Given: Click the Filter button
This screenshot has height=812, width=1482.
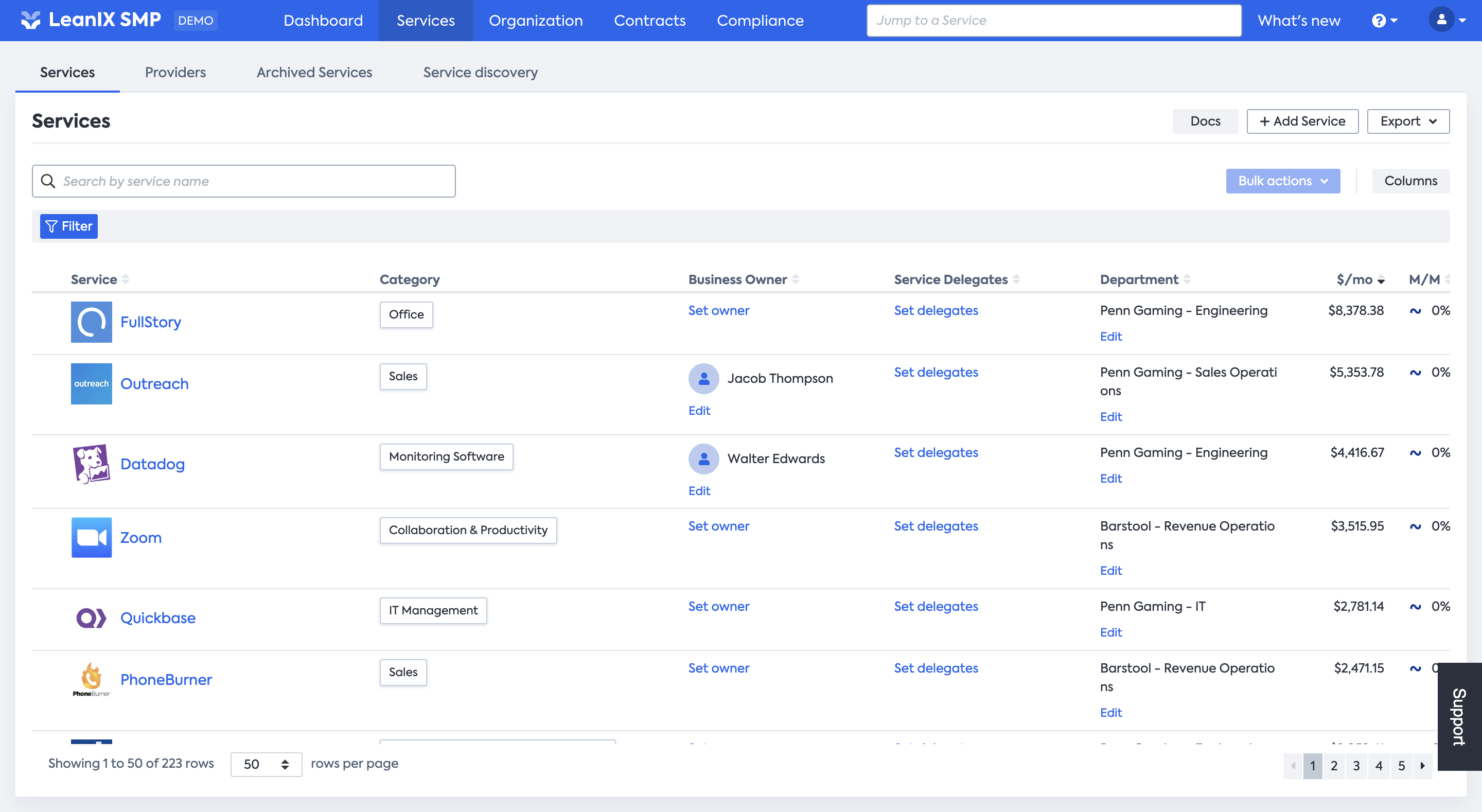Looking at the screenshot, I should [68, 226].
